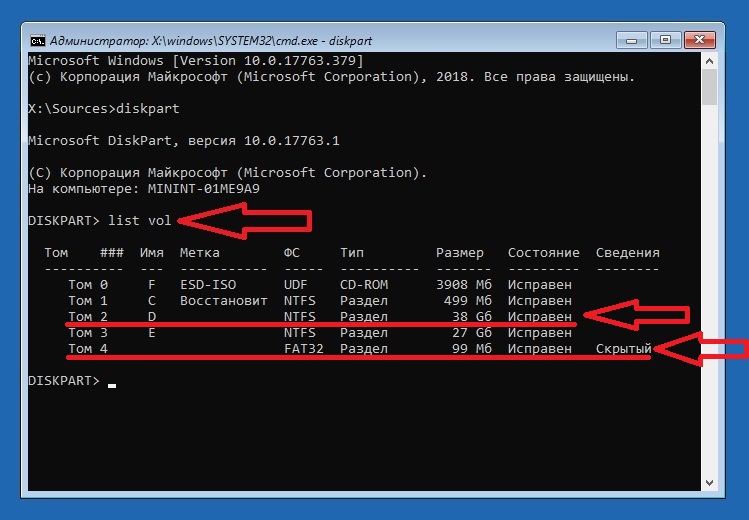
Task: Click the 'Имя' column header
Action: click(x=151, y=253)
